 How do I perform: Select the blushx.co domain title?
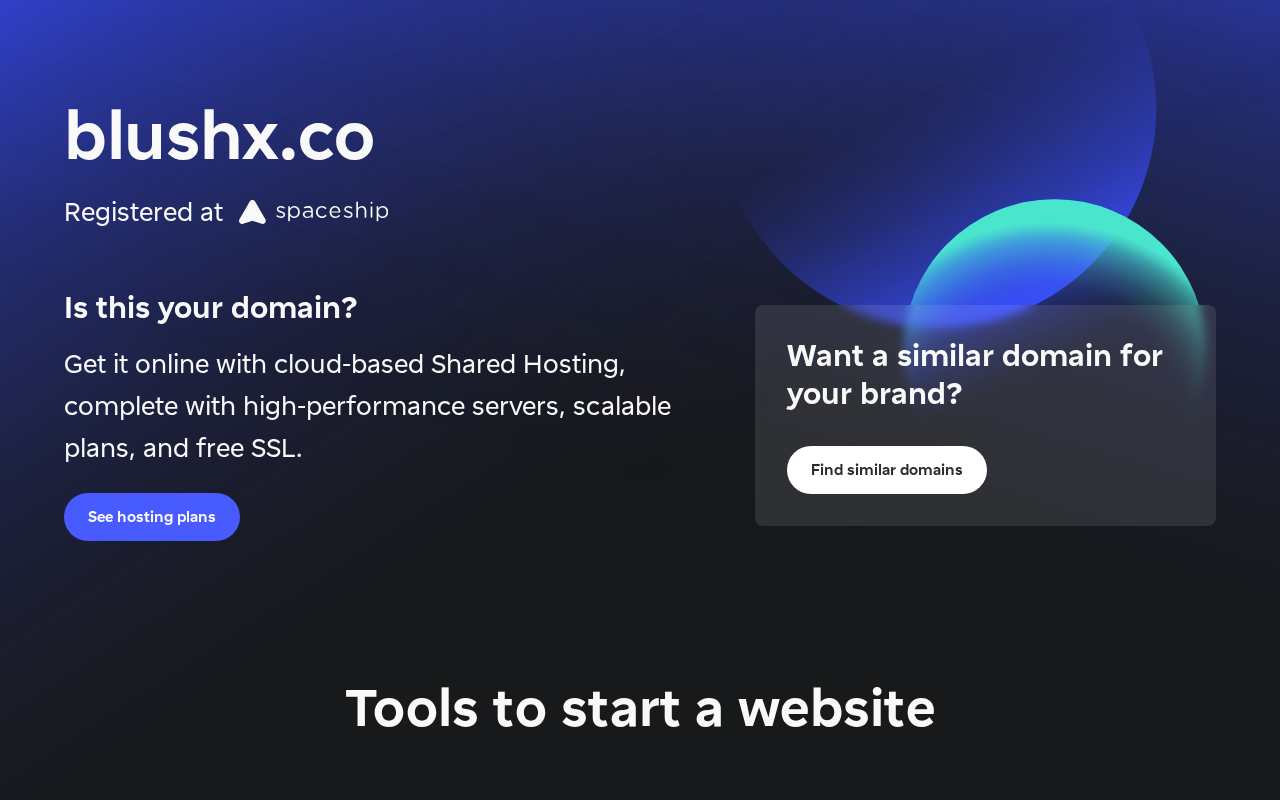(x=219, y=137)
